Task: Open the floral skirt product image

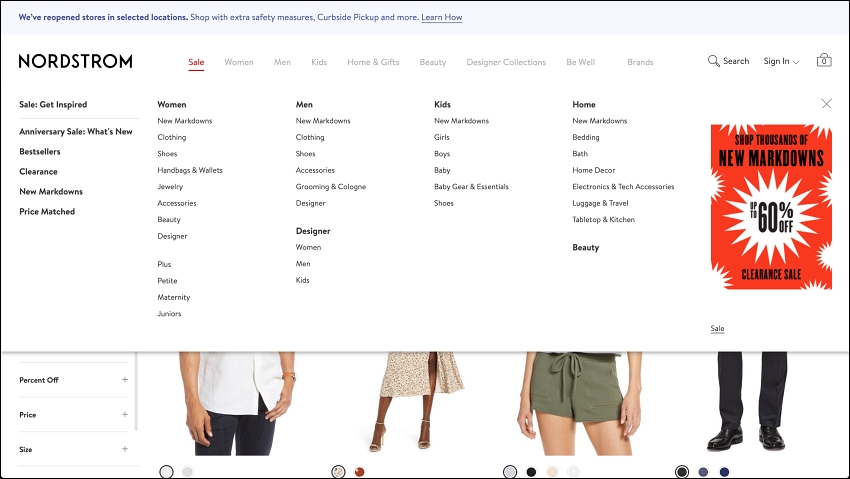Action: pyautogui.click(x=414, y=402)
